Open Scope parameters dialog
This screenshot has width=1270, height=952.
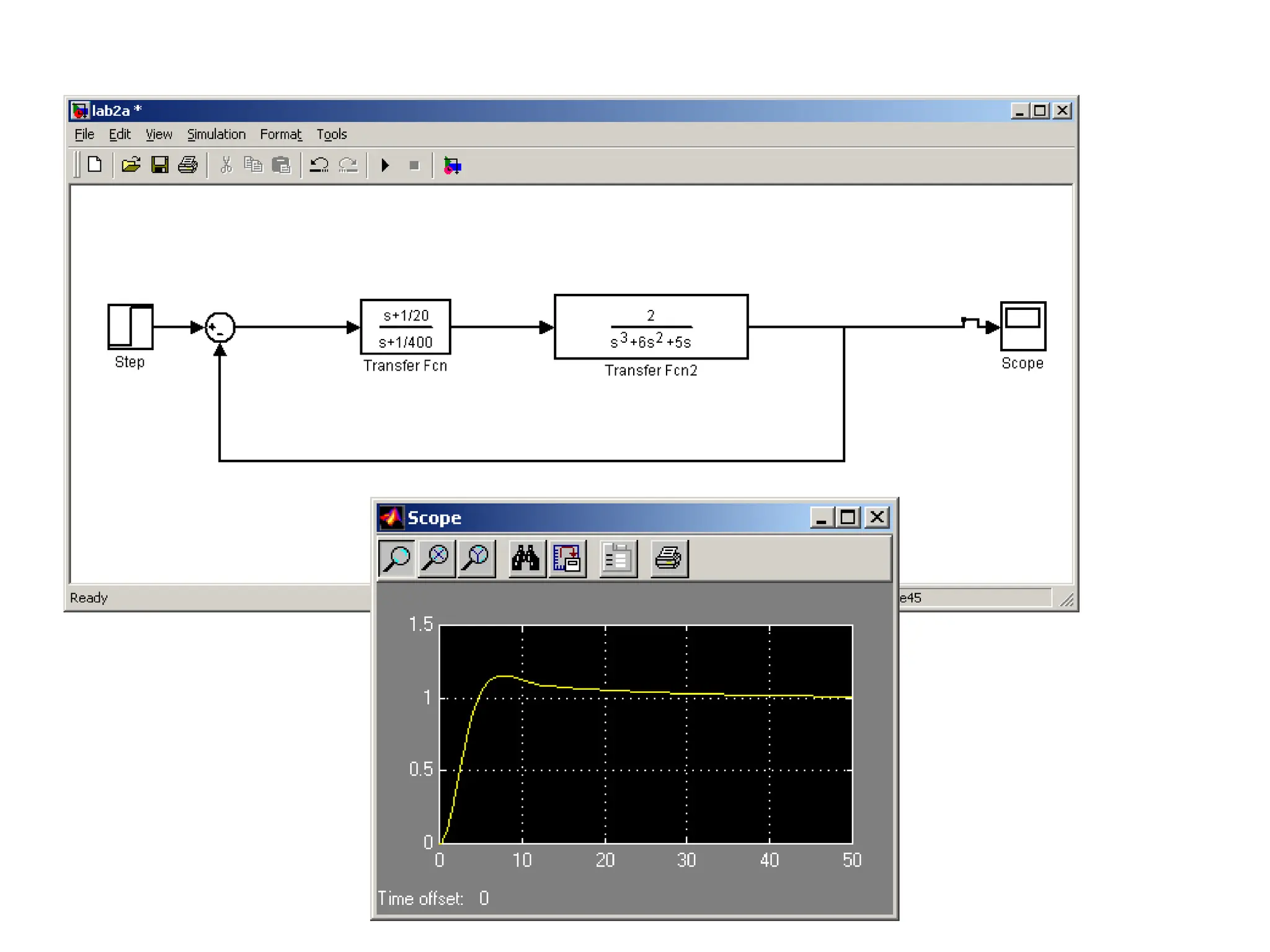618,558
